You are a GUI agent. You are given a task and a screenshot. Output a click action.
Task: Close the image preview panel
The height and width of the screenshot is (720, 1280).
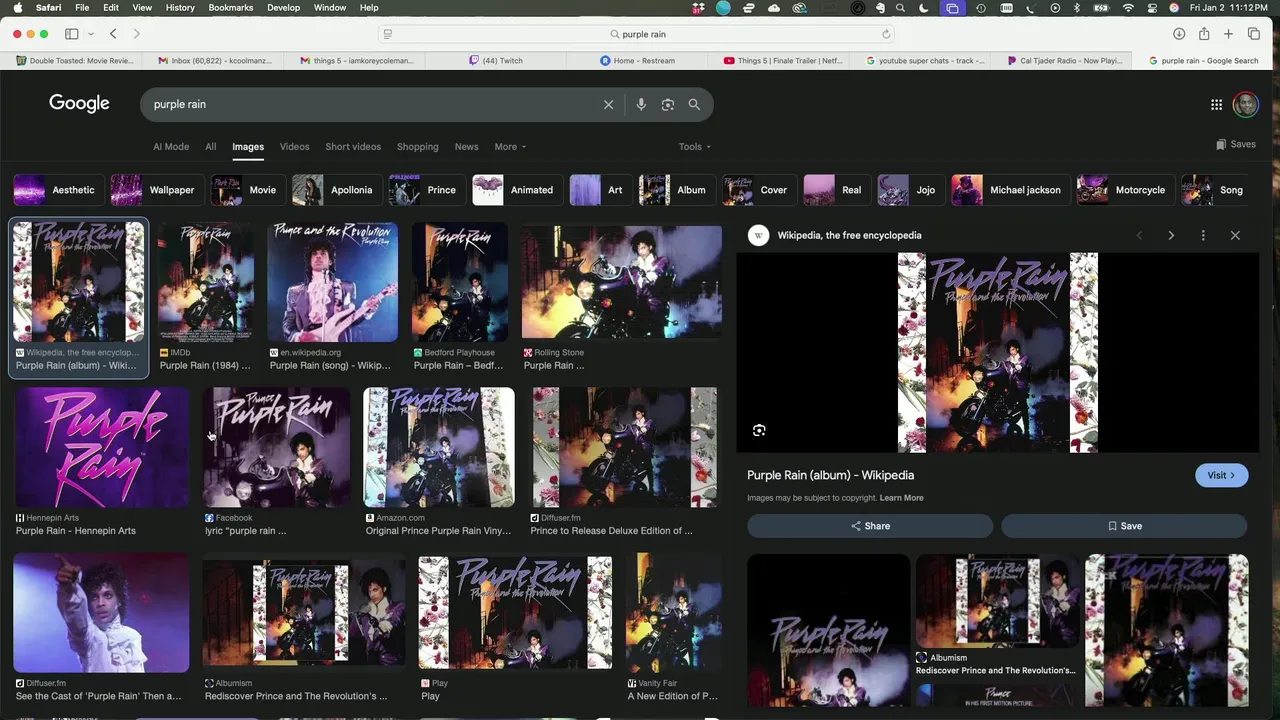point(1235,235)
